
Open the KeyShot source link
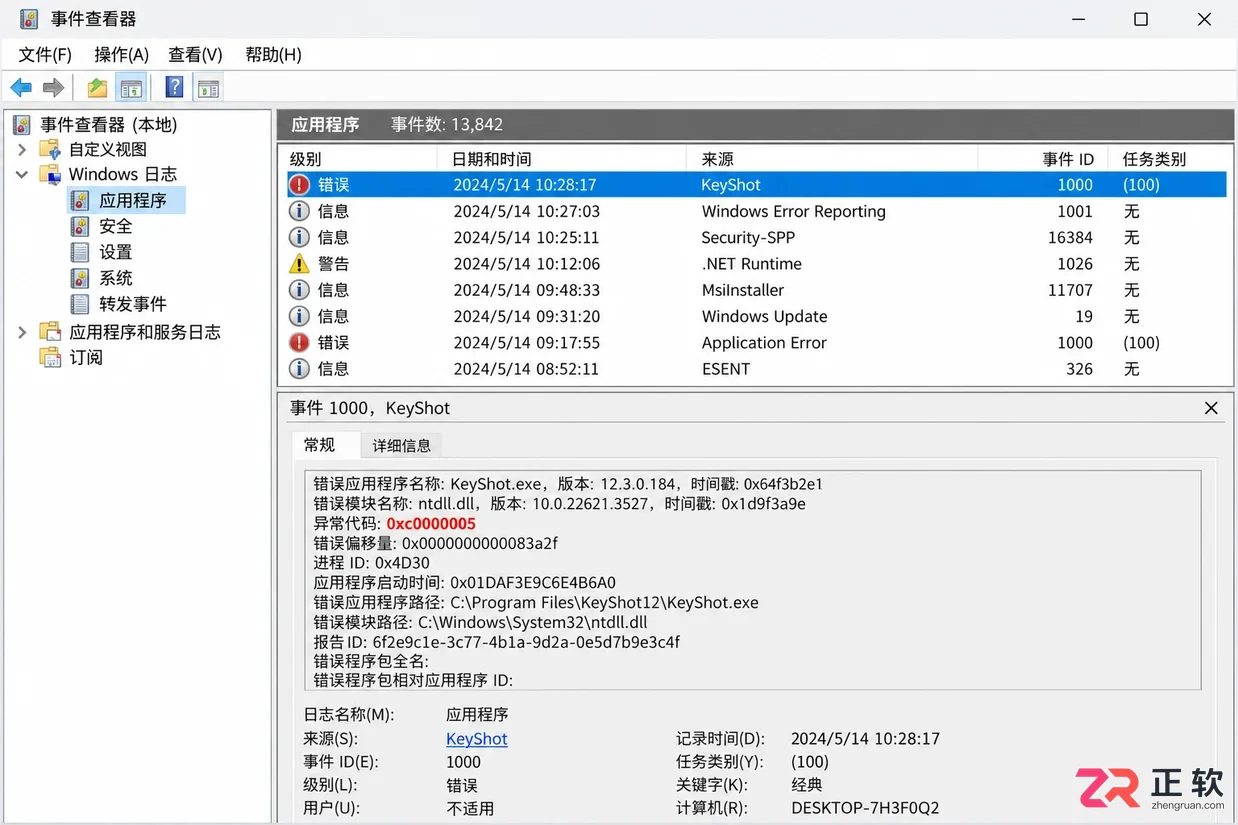pyautogui.click(x=477, y=739)
